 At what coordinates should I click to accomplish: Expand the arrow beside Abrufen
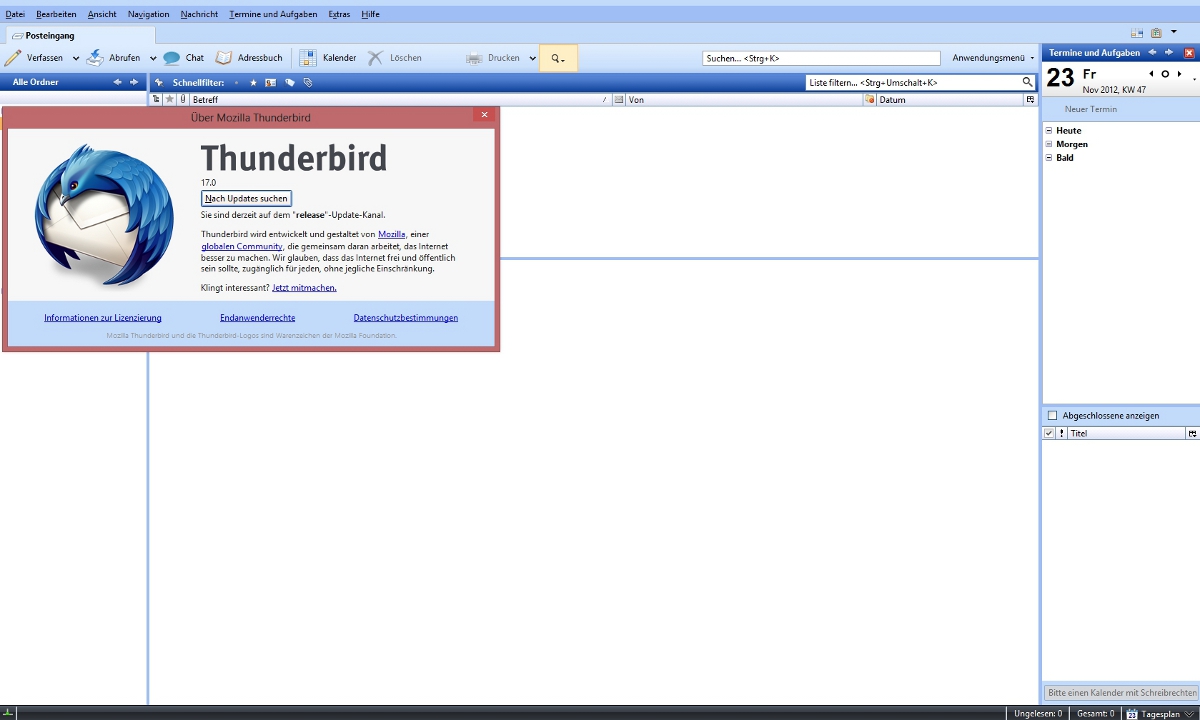coord(153,58)
